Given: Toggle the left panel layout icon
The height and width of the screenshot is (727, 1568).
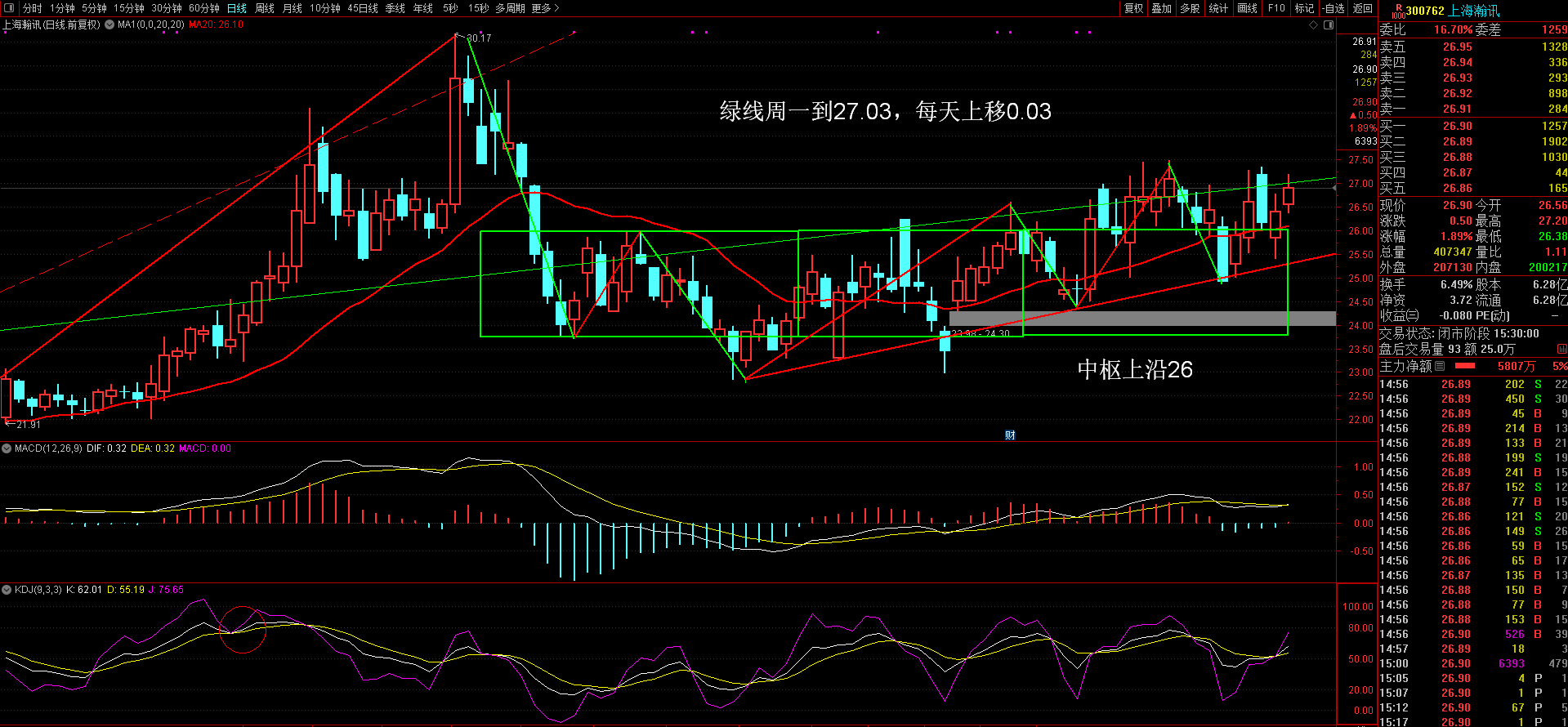Looking at the screenshot, I should [x=9, y=8].
